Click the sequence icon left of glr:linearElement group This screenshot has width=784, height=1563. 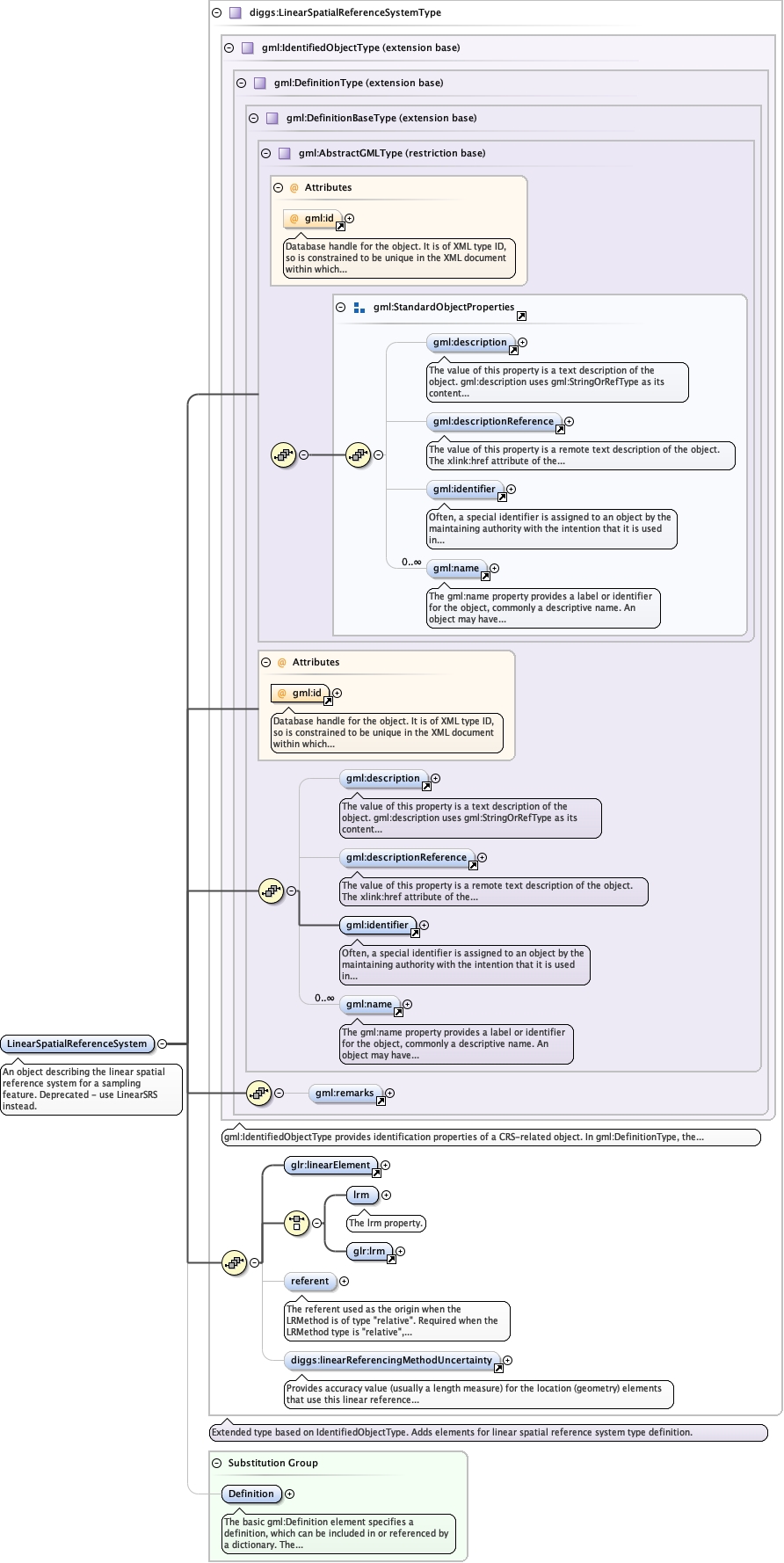tap(234, 1262)
